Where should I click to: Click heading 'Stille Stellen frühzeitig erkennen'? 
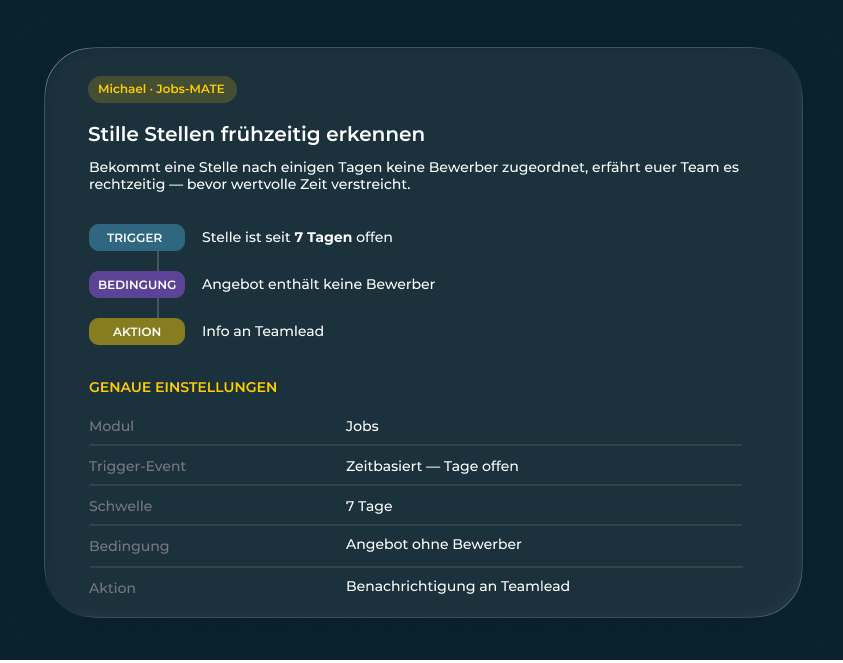(256, 134)
